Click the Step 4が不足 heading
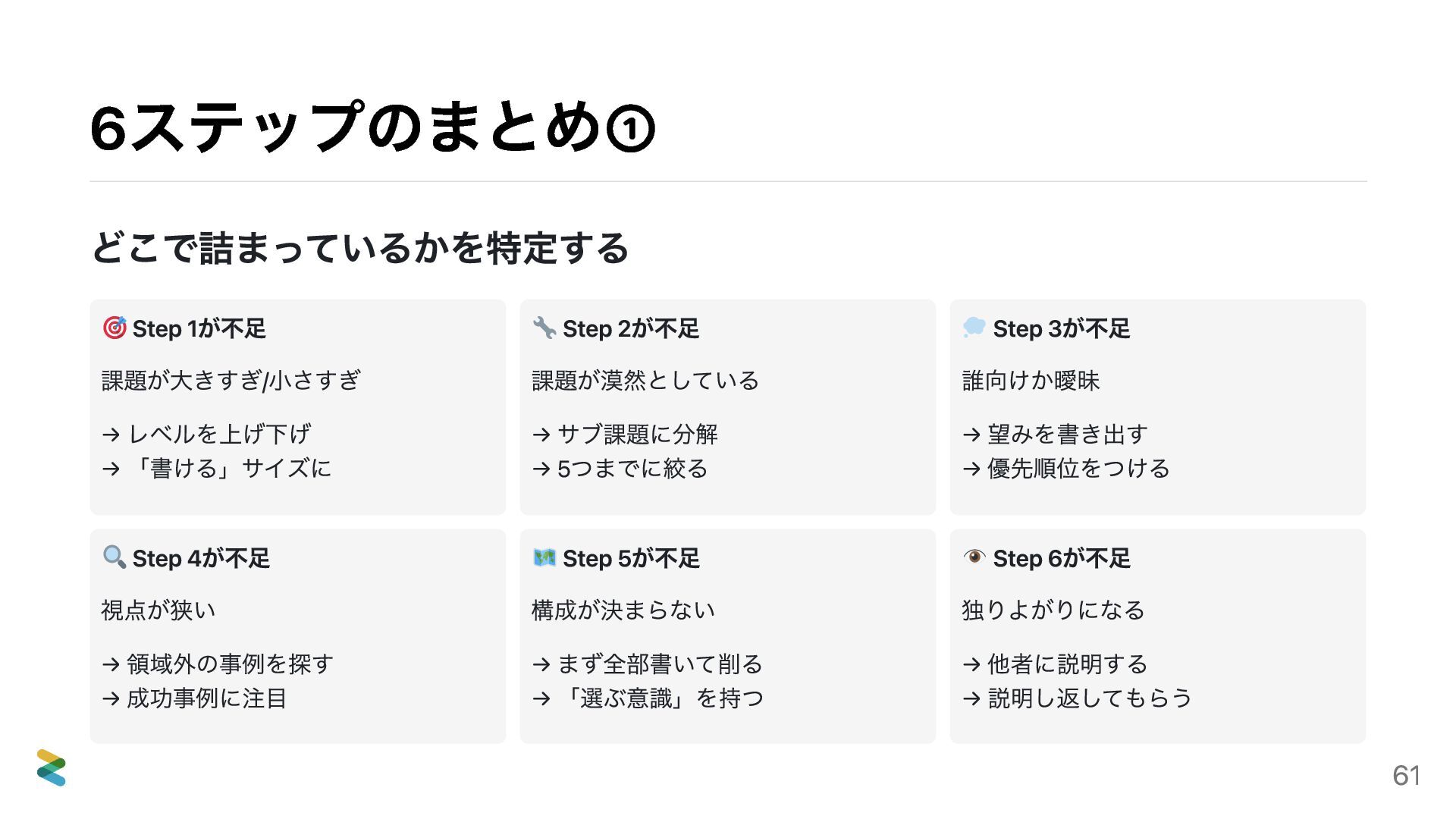The width and height of the screenshot is (1456, 819). point(201,558)
